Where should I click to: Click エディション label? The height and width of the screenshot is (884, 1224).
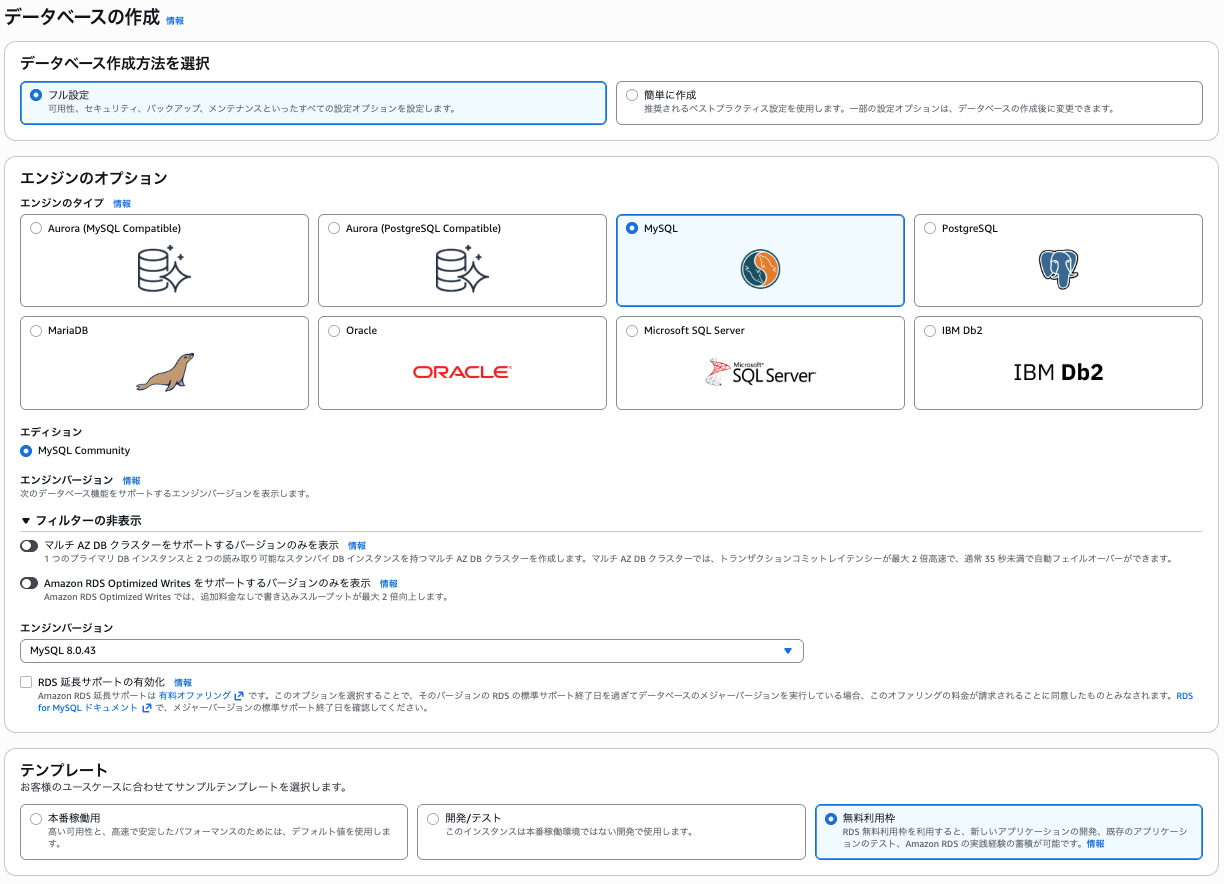[x=51, y=432]
